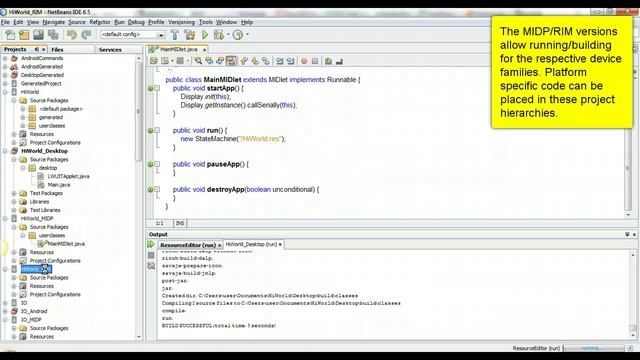Image resolution: width=640 pixels, height=360 pixels.
Task: Open the Tools menu
Action: (206, 22)
